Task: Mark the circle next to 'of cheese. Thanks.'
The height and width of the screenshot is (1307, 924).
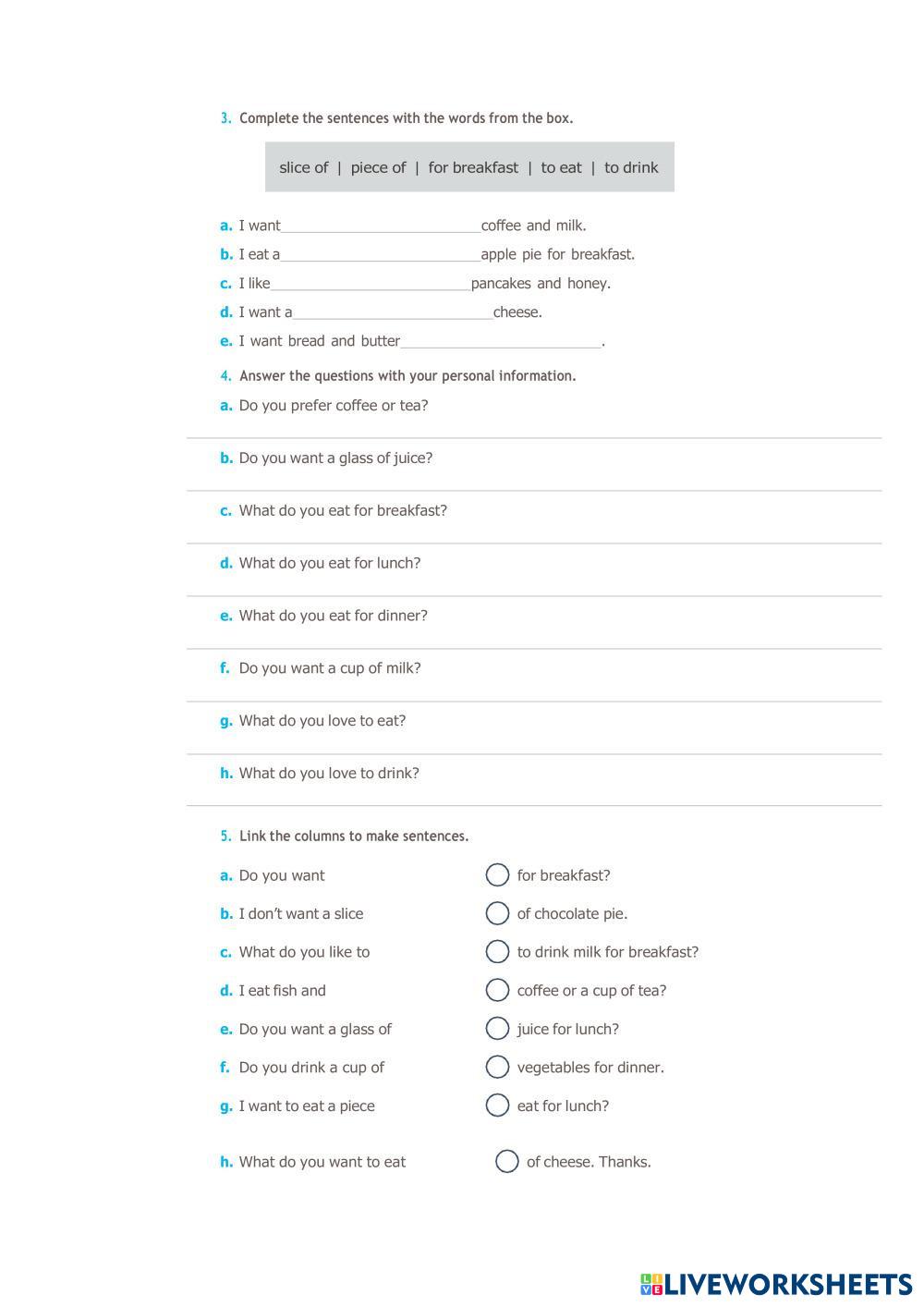Action: pos(507,1161)
